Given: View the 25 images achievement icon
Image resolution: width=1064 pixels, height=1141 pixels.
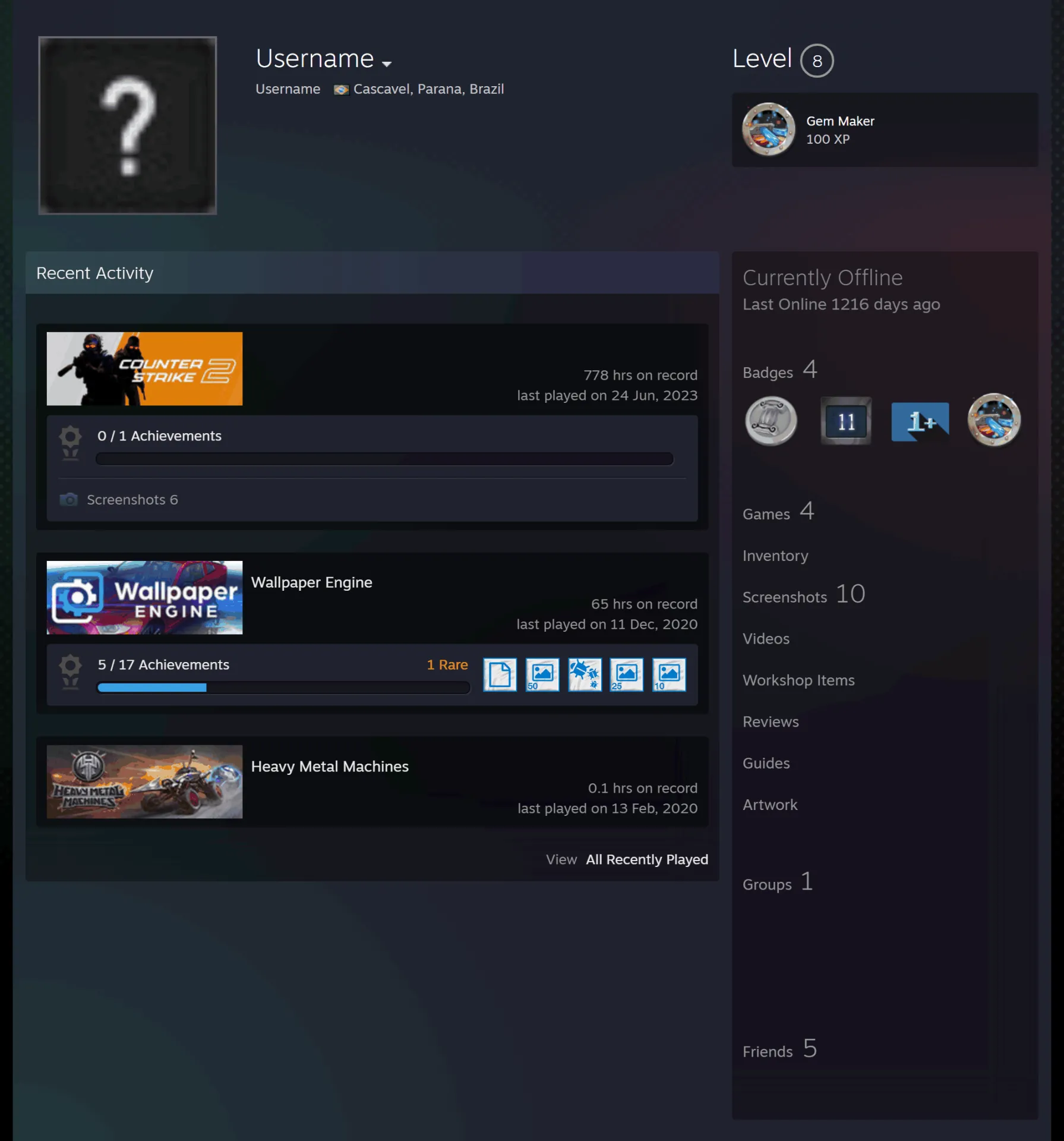Looking at the screenshot, I should tap(626, 674).
